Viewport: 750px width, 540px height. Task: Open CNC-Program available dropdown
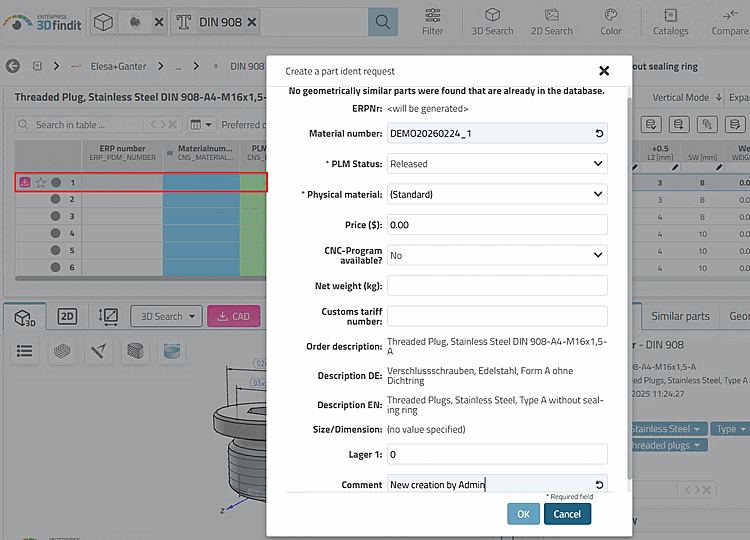click(497, 255)
